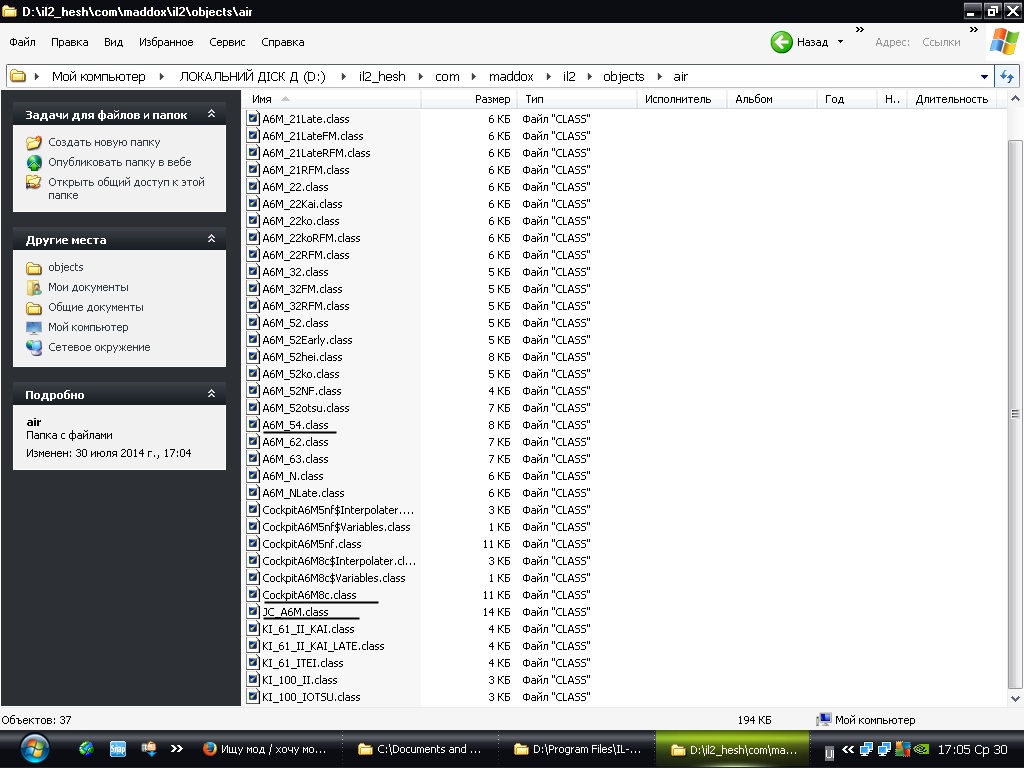This screenshot has width=1024, height=768.
Task: Click the 'Мои документы' folder icon
Action: pyautogui.click(x=34, y=287)
